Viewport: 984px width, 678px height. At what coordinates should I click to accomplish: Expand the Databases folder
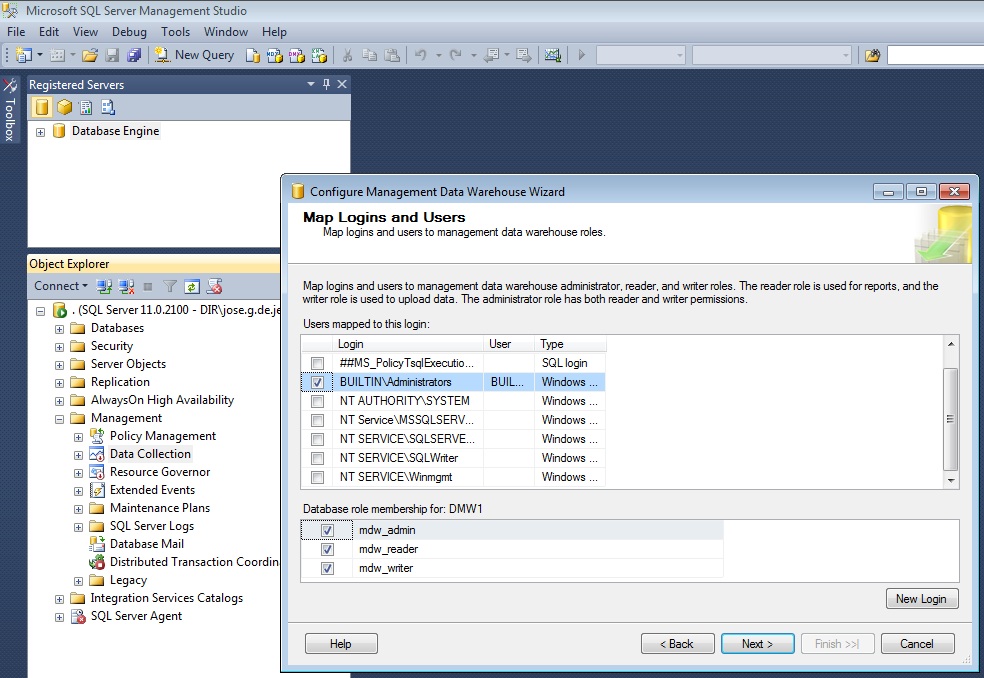[59, 329]
